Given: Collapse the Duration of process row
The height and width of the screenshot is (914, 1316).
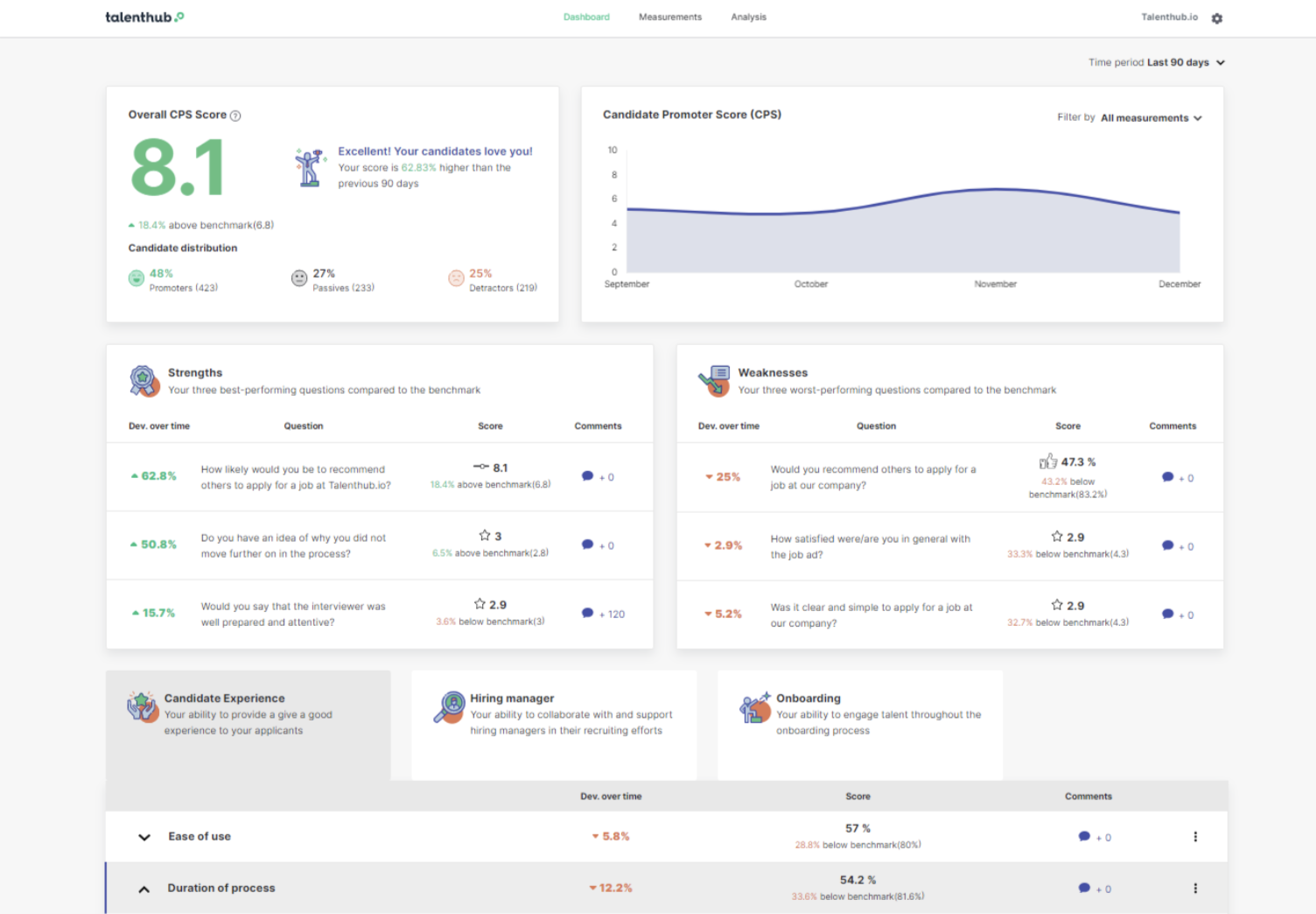Looking at the screenshot, I should [143, 888].
